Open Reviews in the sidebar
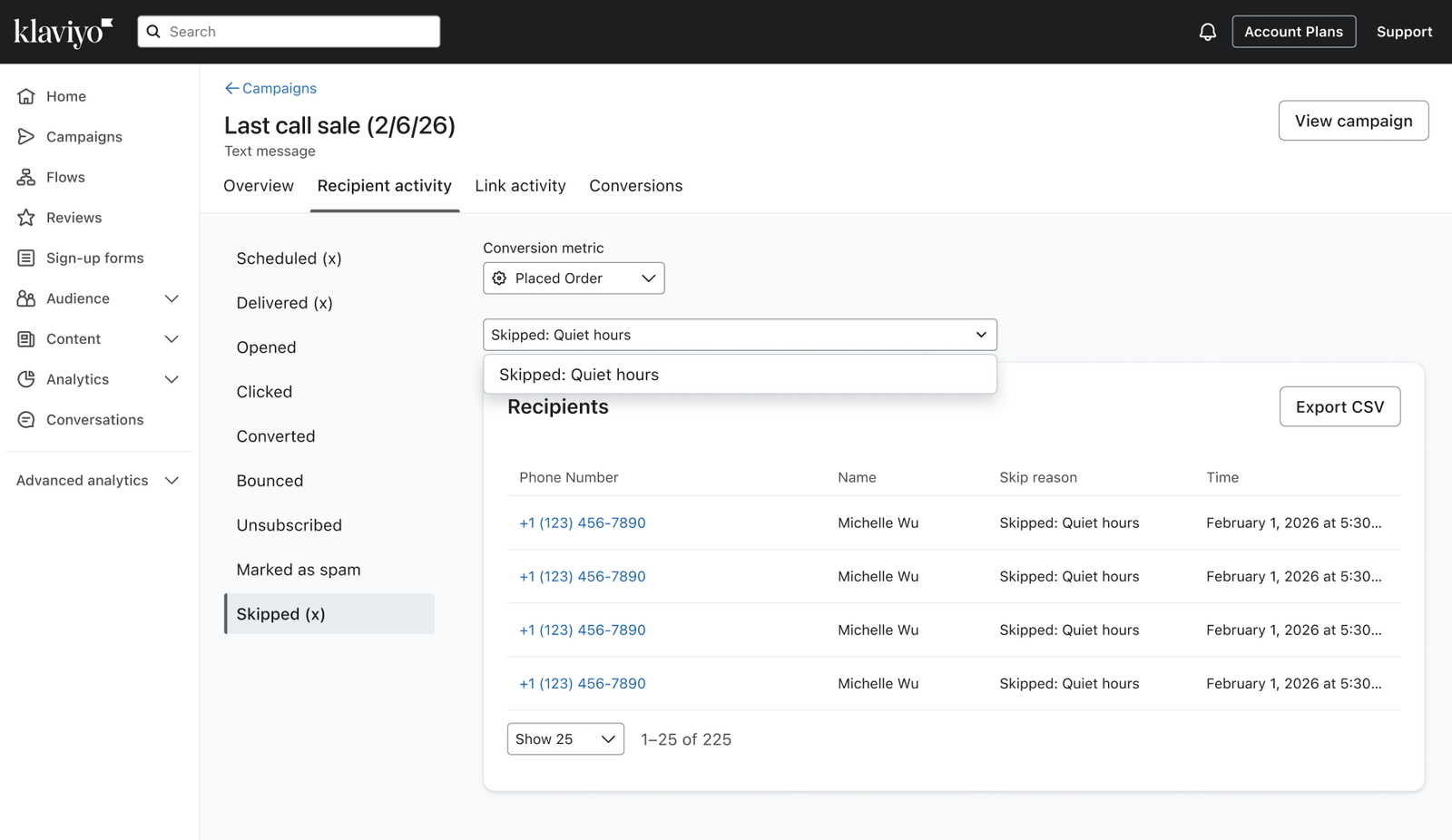Viewport: 1452px width, 840px height. [x=74, y=218]
